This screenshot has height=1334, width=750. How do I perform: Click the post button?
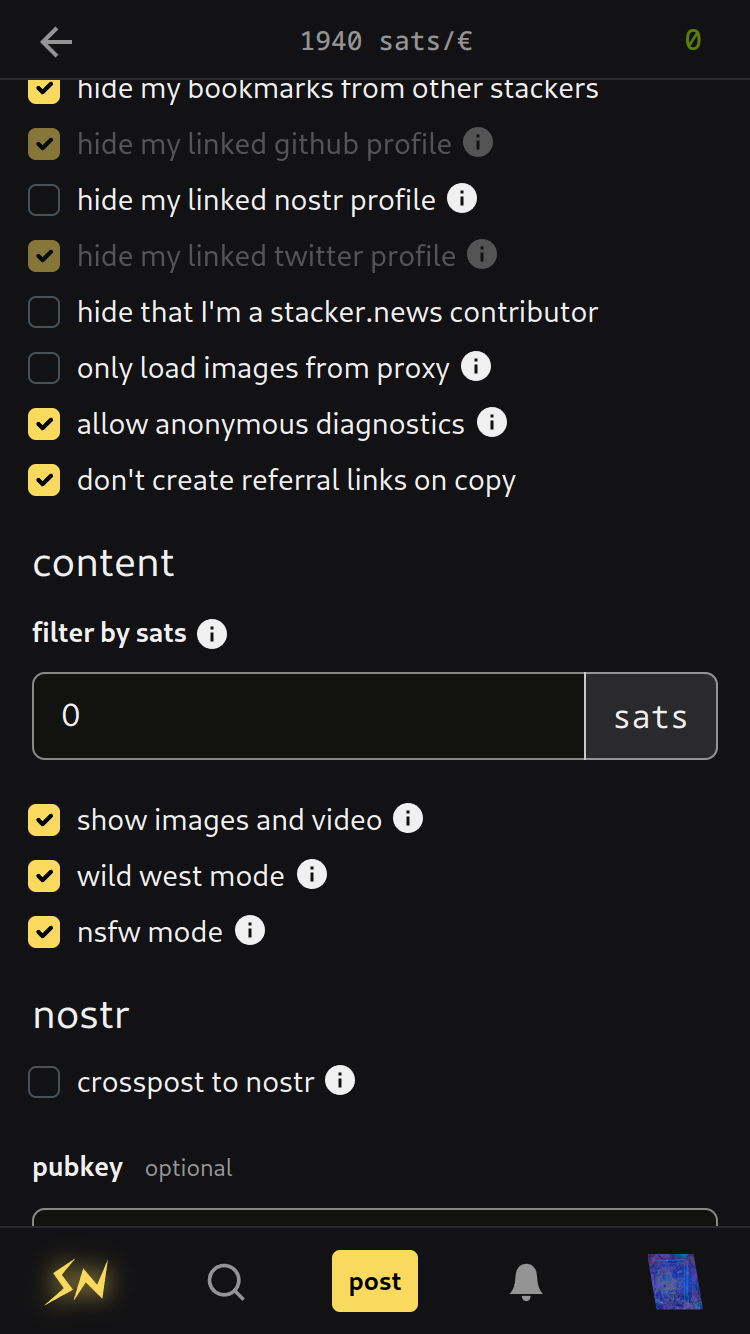point(375,1281)
